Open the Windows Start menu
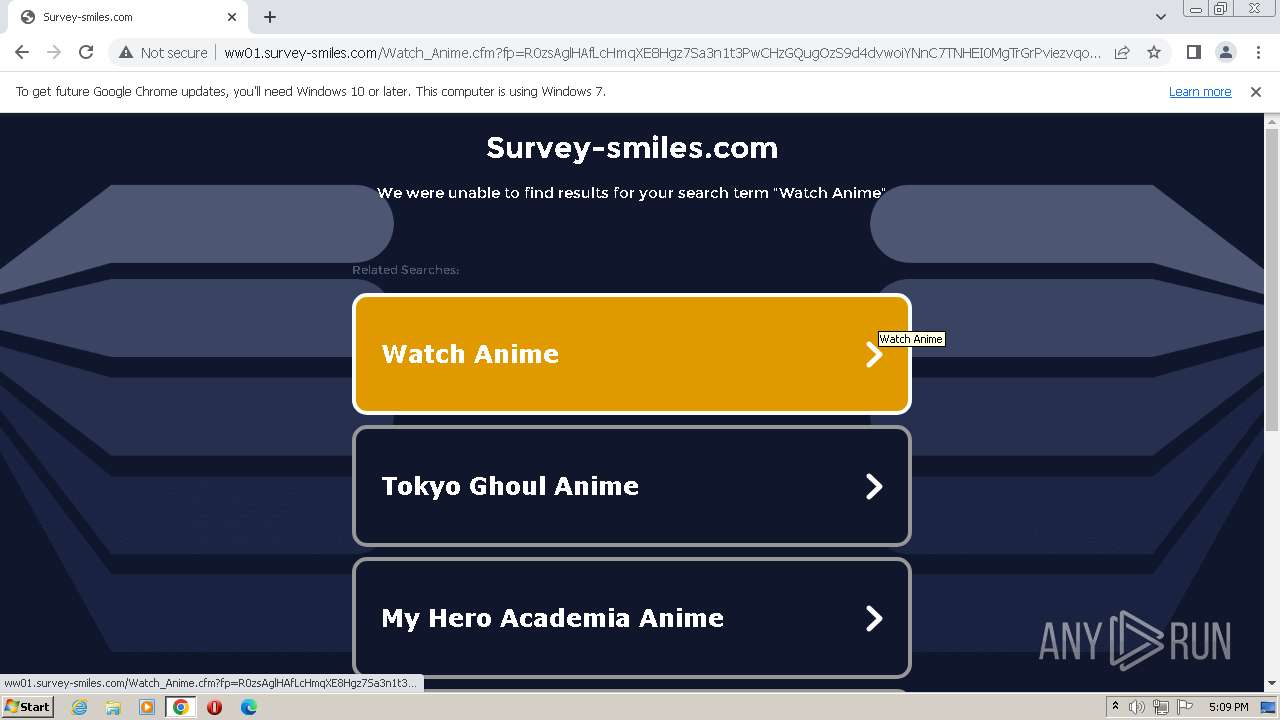 27,707
